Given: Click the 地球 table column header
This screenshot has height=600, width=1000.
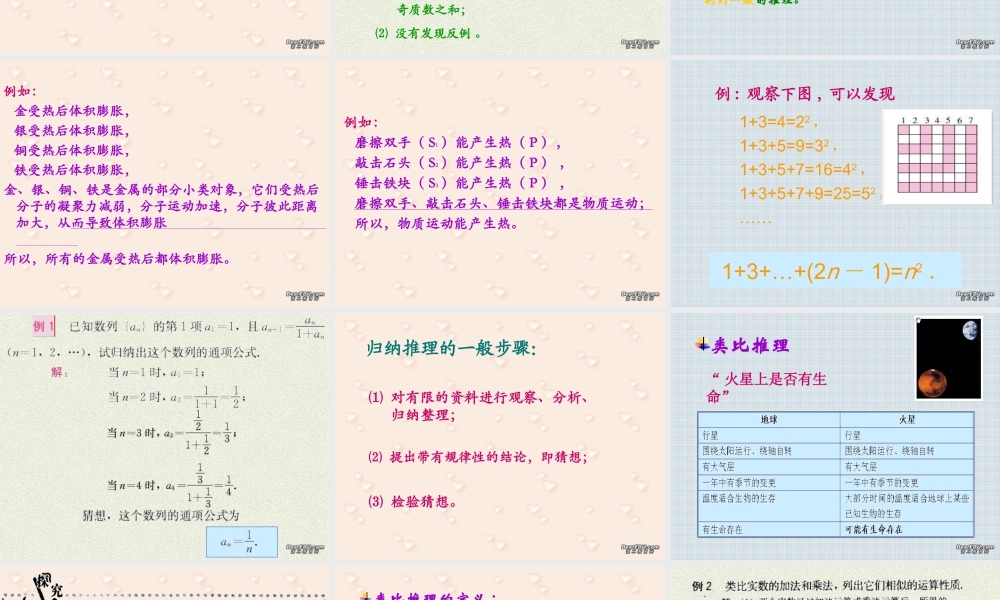Looking at the screenshot, I should click(769, 420).
